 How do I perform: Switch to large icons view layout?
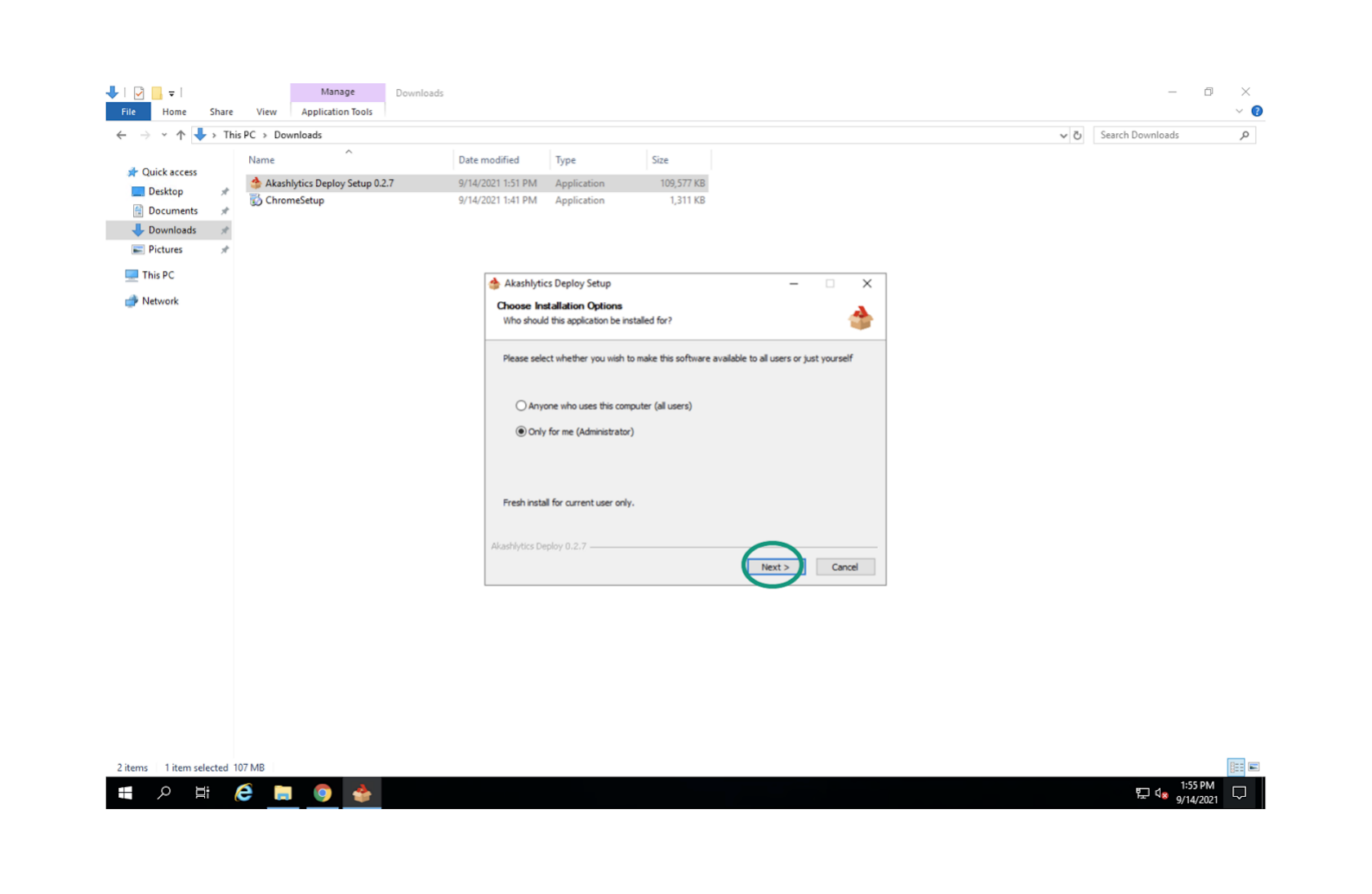pyautogui.click(x=1254, y=767)
